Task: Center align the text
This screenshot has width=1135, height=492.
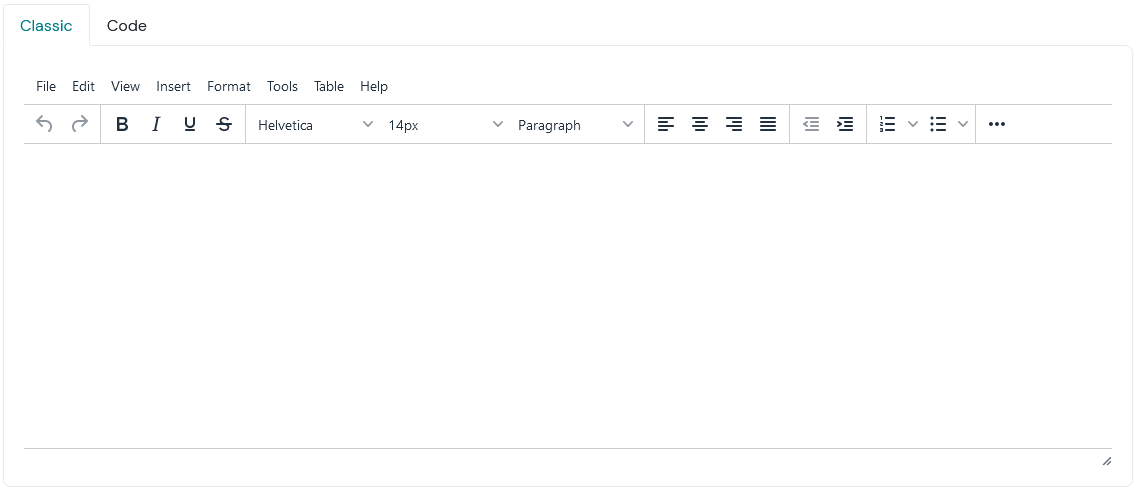Action: coord(700,124)
